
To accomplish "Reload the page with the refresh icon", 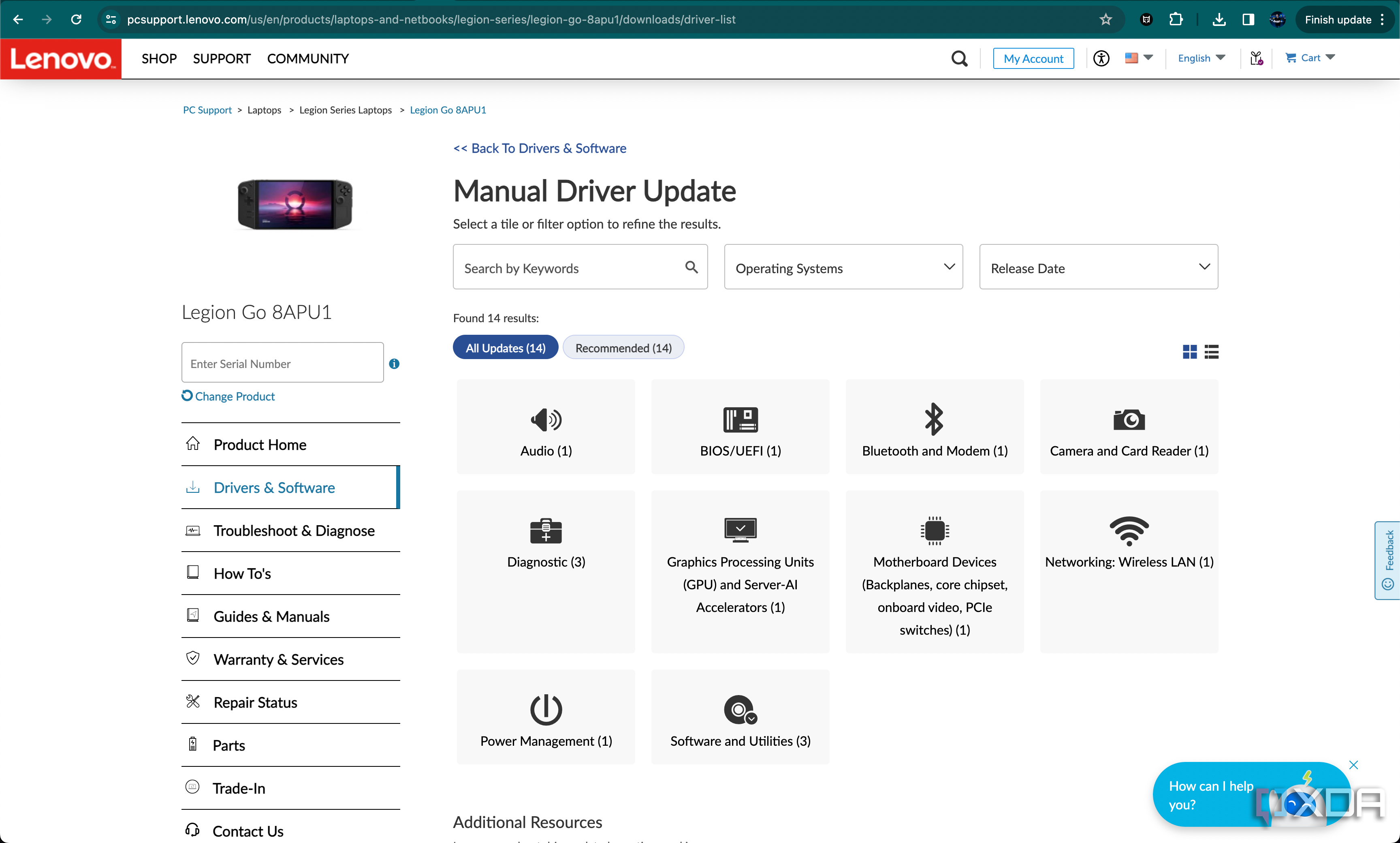I will click(x=76, y=19).
